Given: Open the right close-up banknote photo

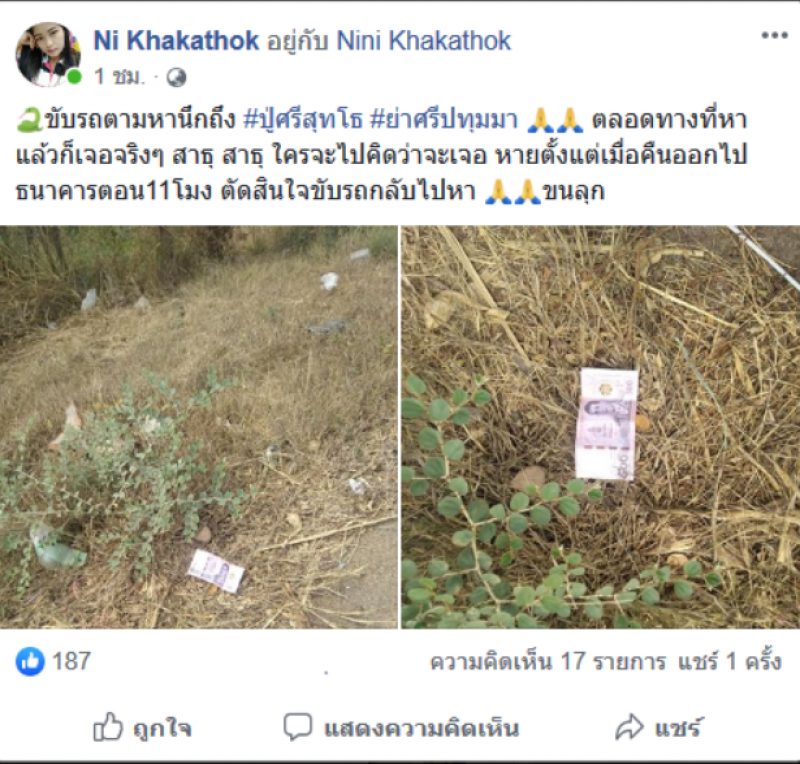Looking at the screenshot, I should coord(601,427).
